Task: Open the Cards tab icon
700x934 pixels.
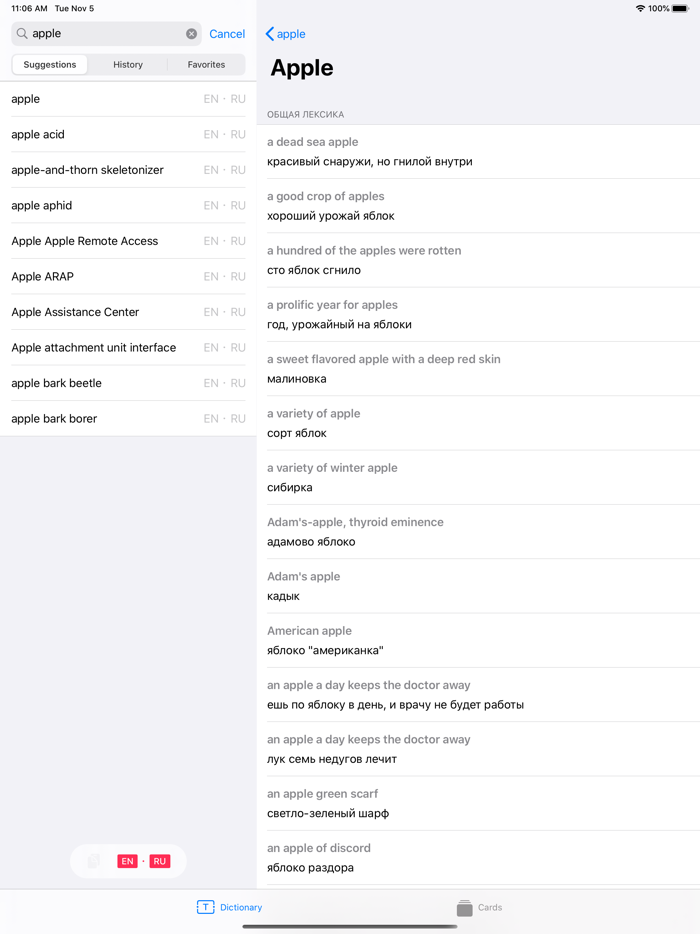Action: (x=465, y=907)
